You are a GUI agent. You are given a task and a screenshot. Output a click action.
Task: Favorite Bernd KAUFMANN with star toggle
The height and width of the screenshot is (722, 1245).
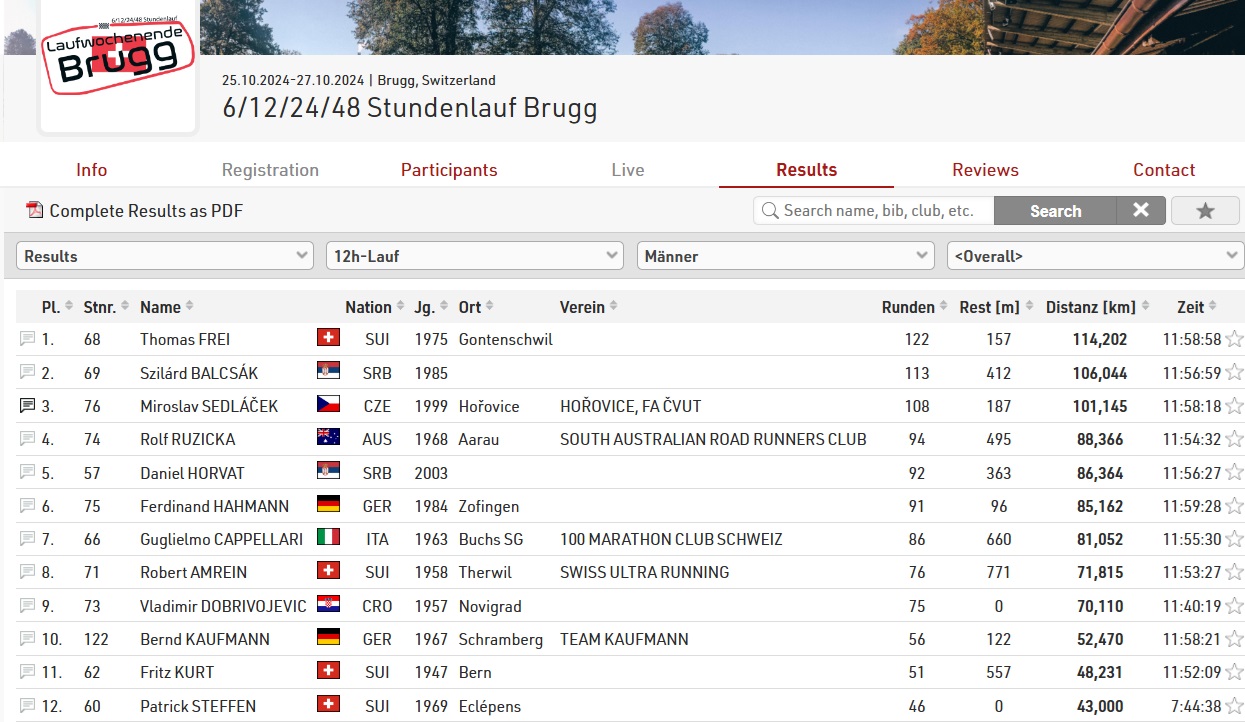tap(1234, 638)
